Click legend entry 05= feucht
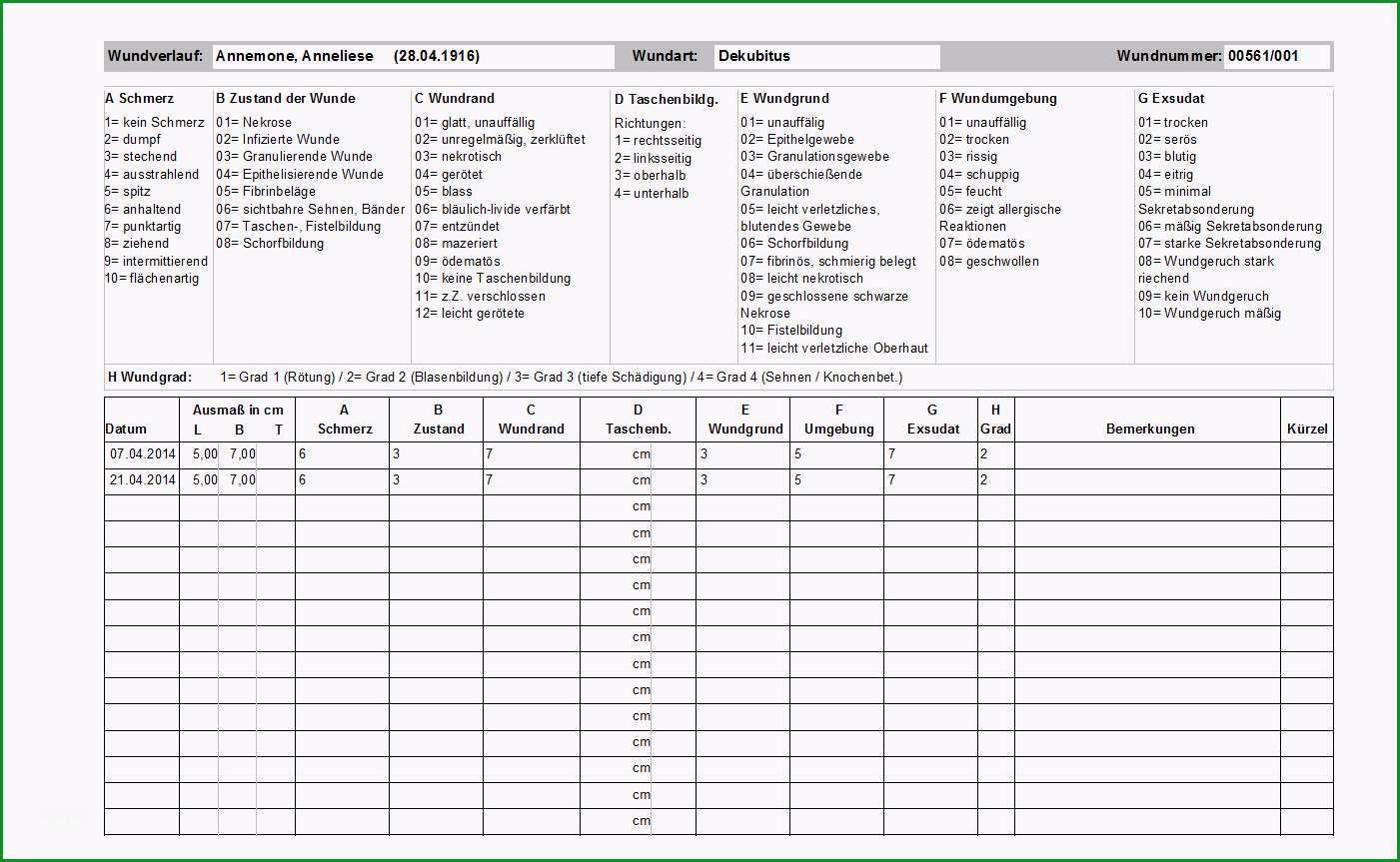The image size is (1400, 862). [x=970, y=192]
